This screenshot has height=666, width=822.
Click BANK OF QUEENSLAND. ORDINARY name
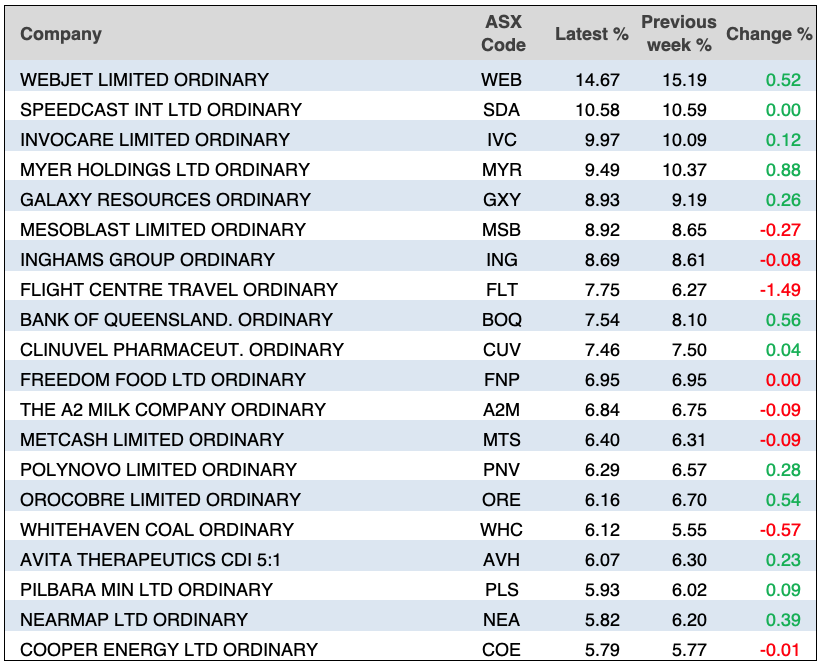[176, 320]
